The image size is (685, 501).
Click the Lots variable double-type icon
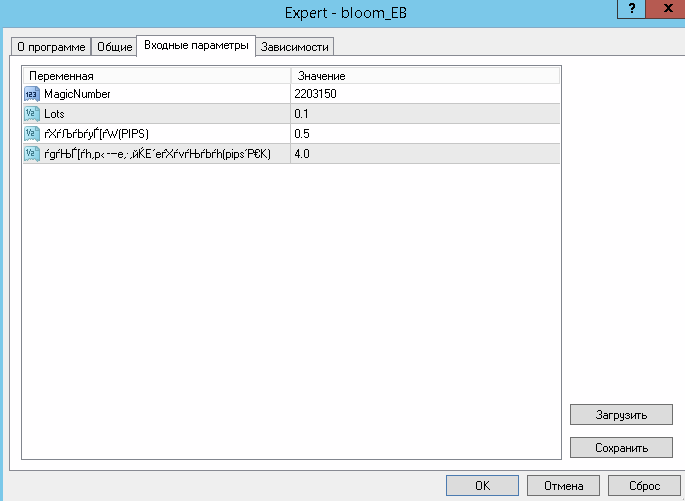(x=32, y=114)
